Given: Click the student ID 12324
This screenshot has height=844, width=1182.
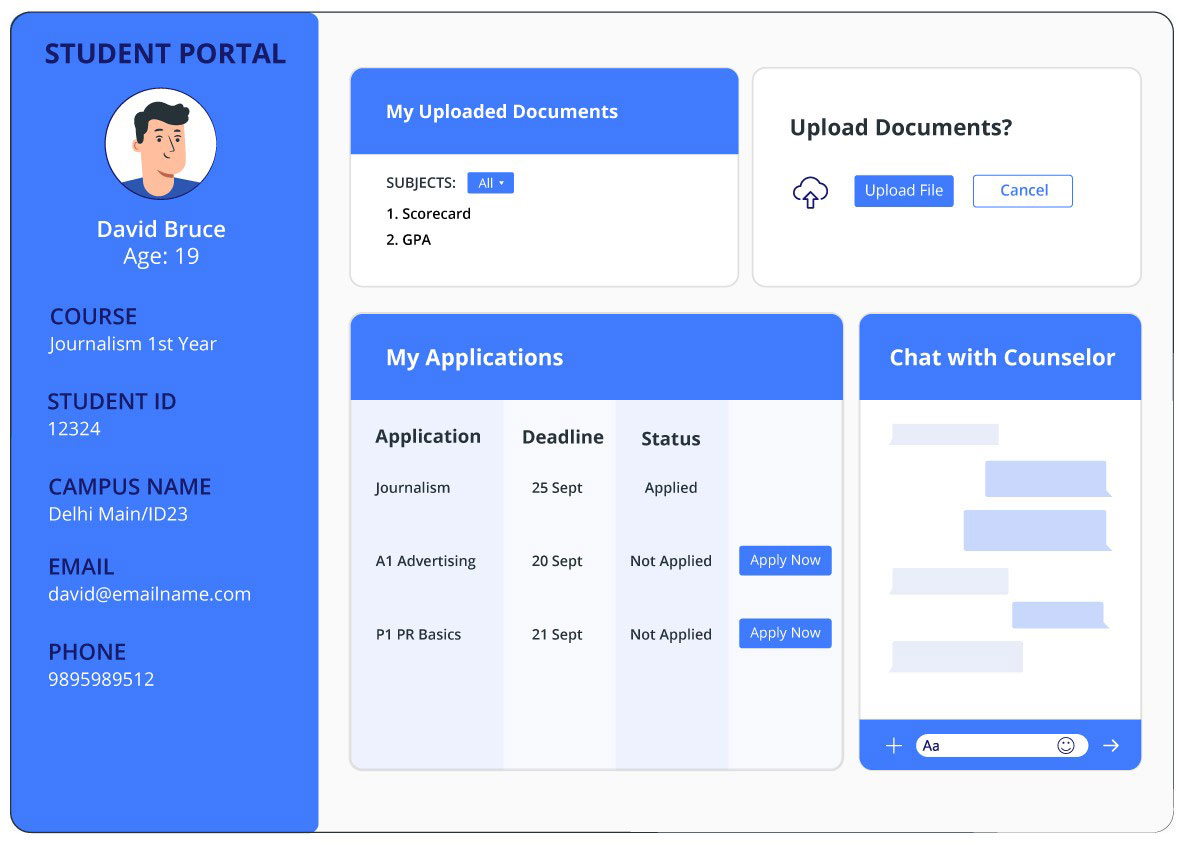Looking at the screenshot, I should (74, 429).
